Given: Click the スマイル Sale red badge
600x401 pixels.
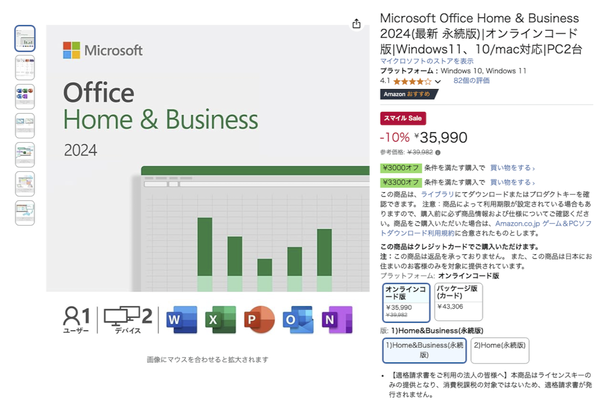Looking at the screenshot, I should coord(404,118).
